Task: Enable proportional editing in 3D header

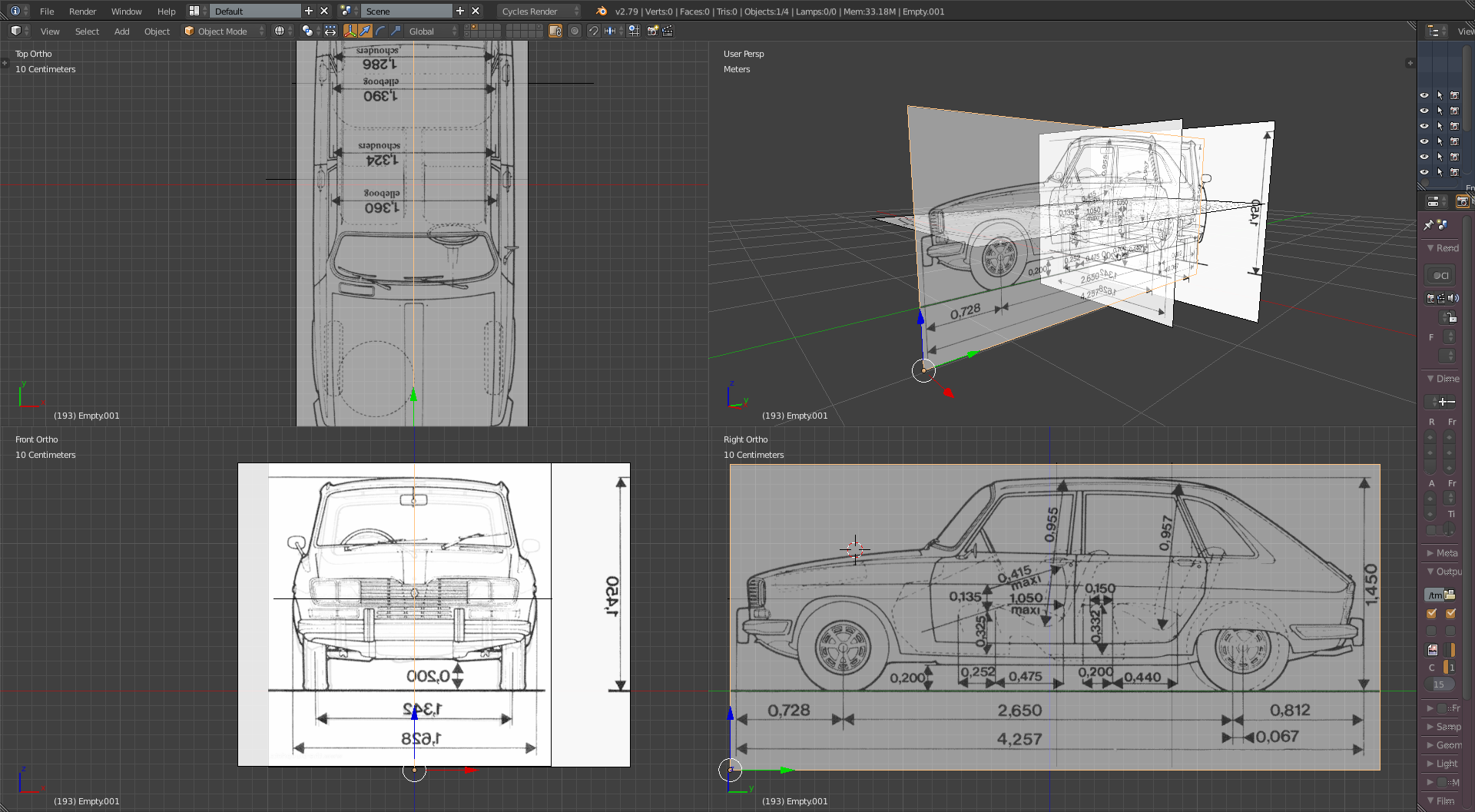Action: pyautogui.click(x=575, y=31)
